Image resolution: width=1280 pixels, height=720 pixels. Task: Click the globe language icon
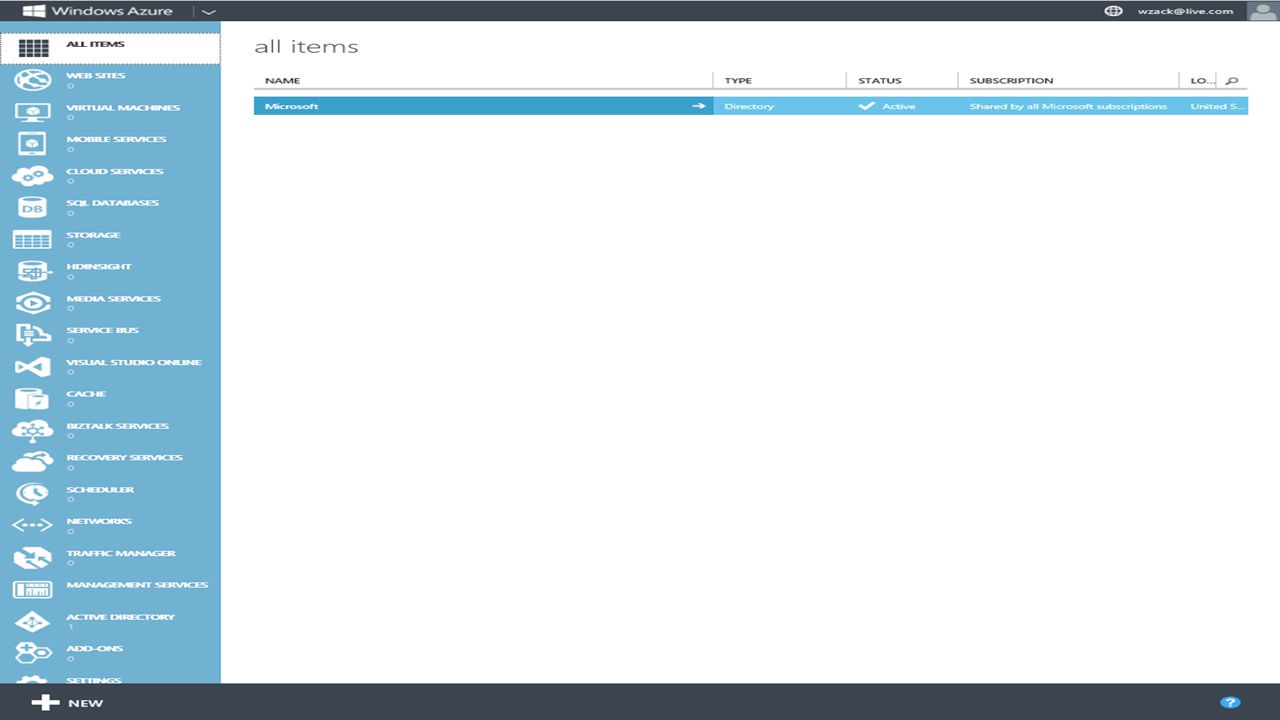(1113, 11)
